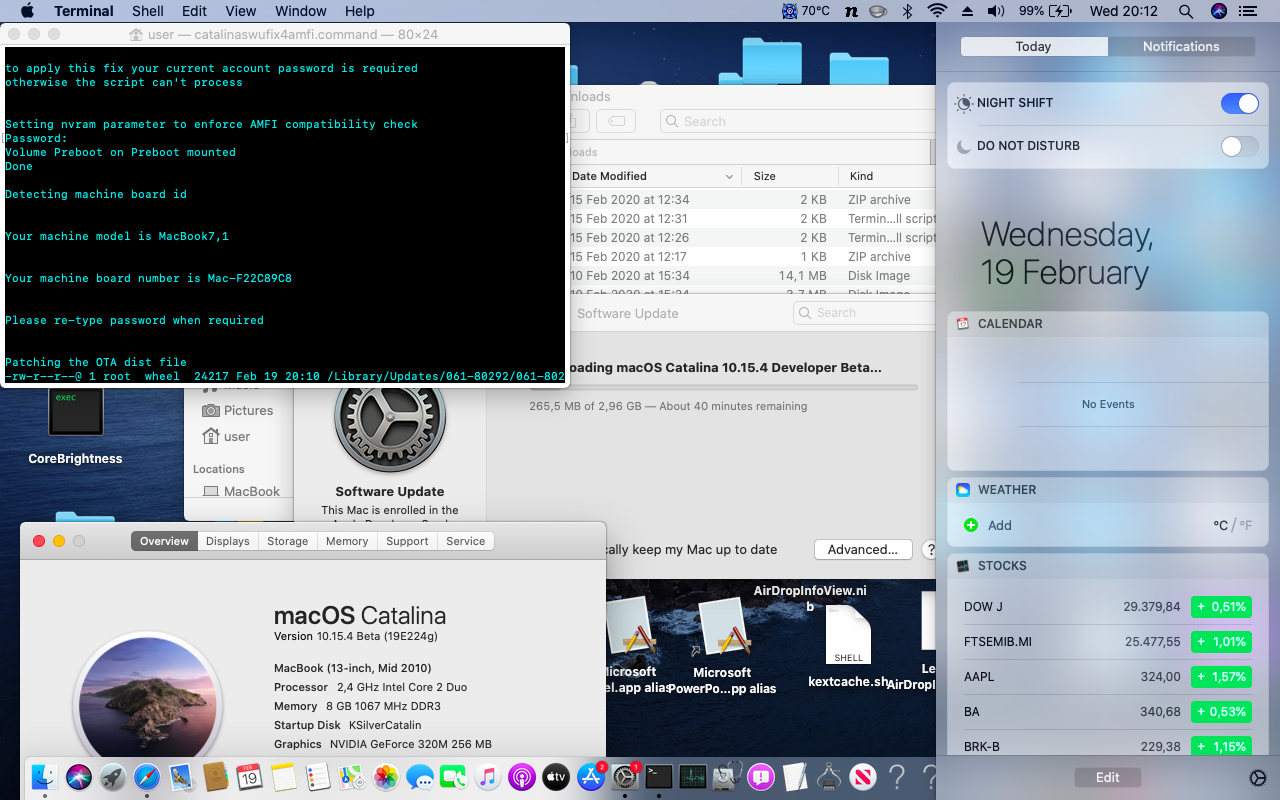Open Service tab in About This Mac
Viewport: 1280px width, 800px height.
[466, 541]
